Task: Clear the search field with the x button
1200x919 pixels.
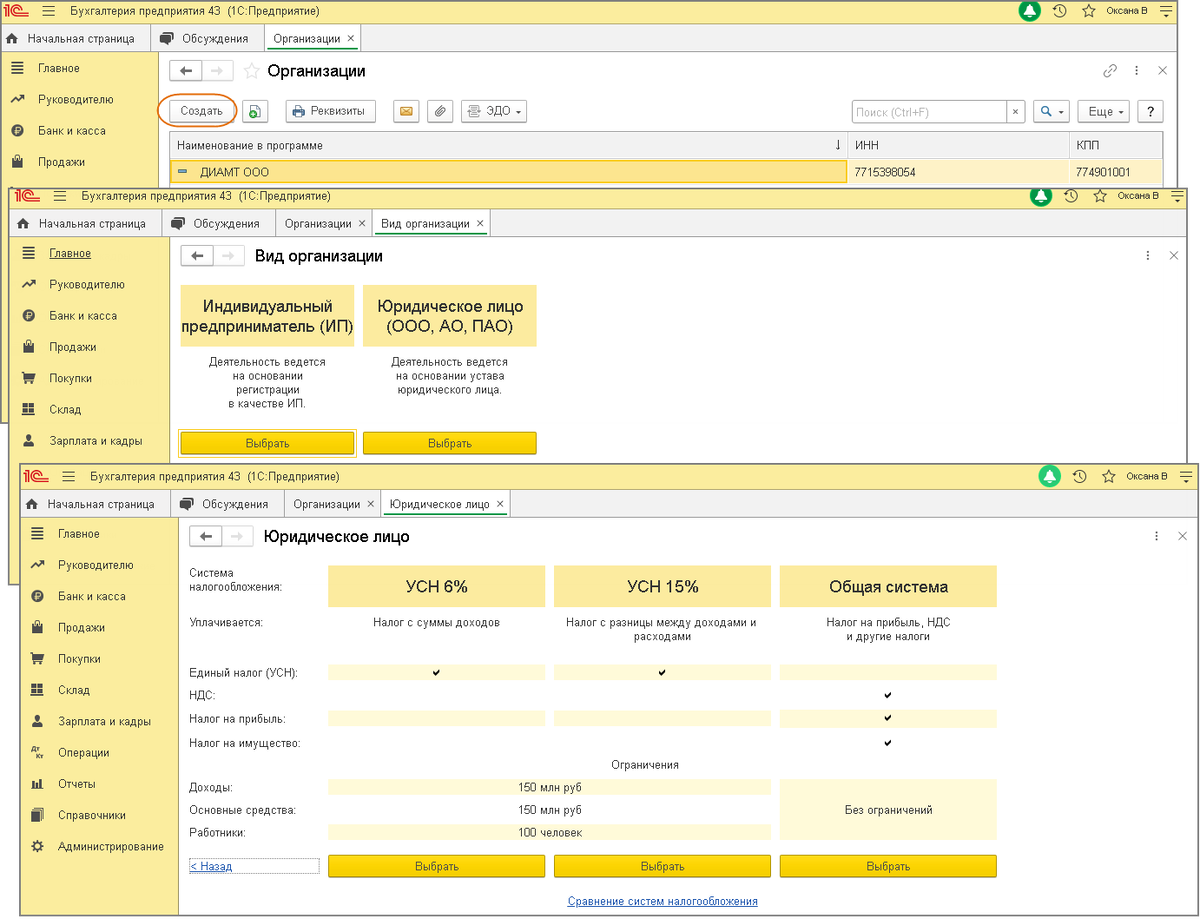Action: (x=1016, y=111)
